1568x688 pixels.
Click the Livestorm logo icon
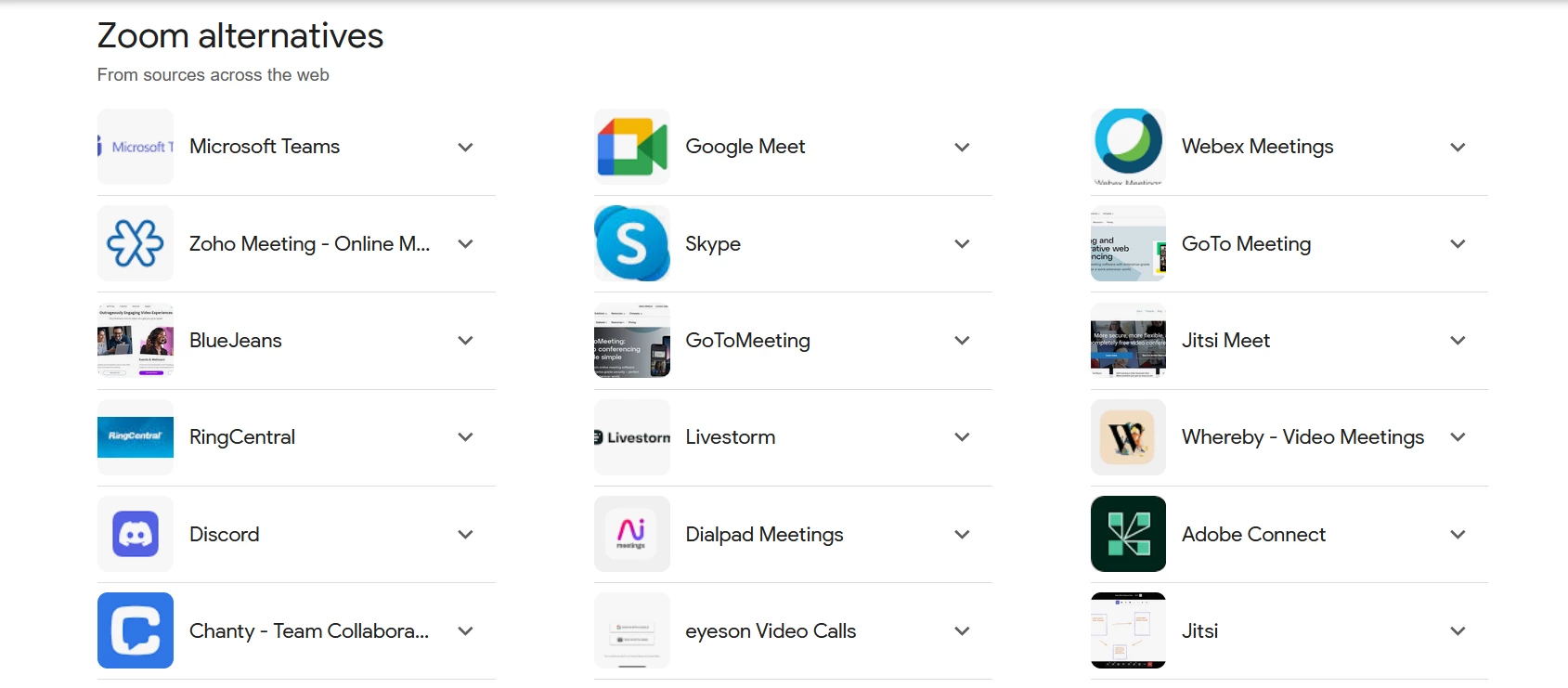pyautogui.click(x=632, y=437)
